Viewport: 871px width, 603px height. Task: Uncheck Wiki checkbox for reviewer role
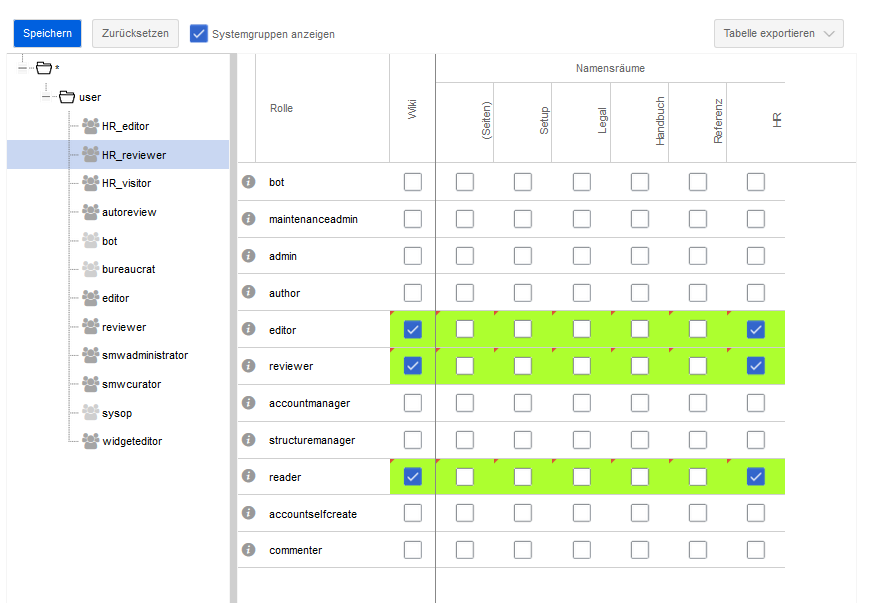(x=413, y=366)
